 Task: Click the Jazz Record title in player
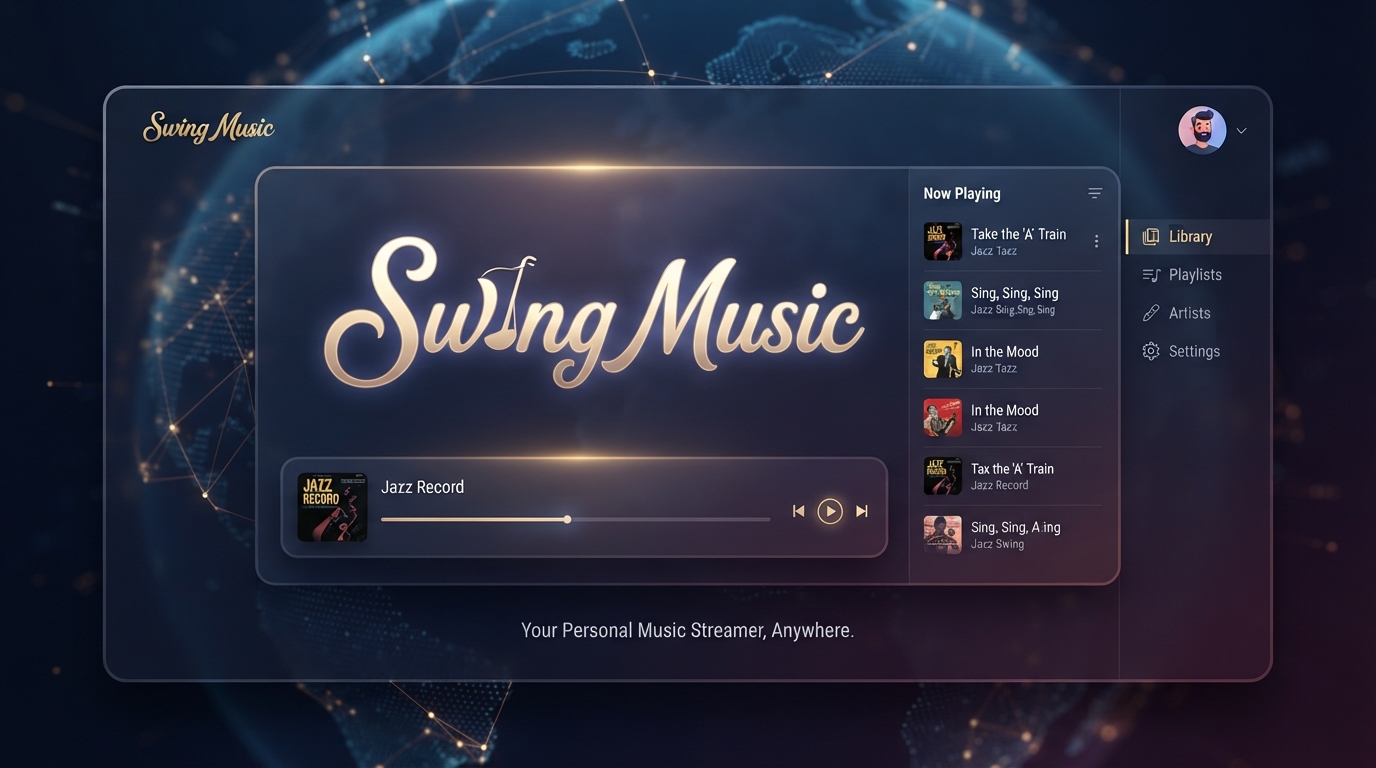422,487
